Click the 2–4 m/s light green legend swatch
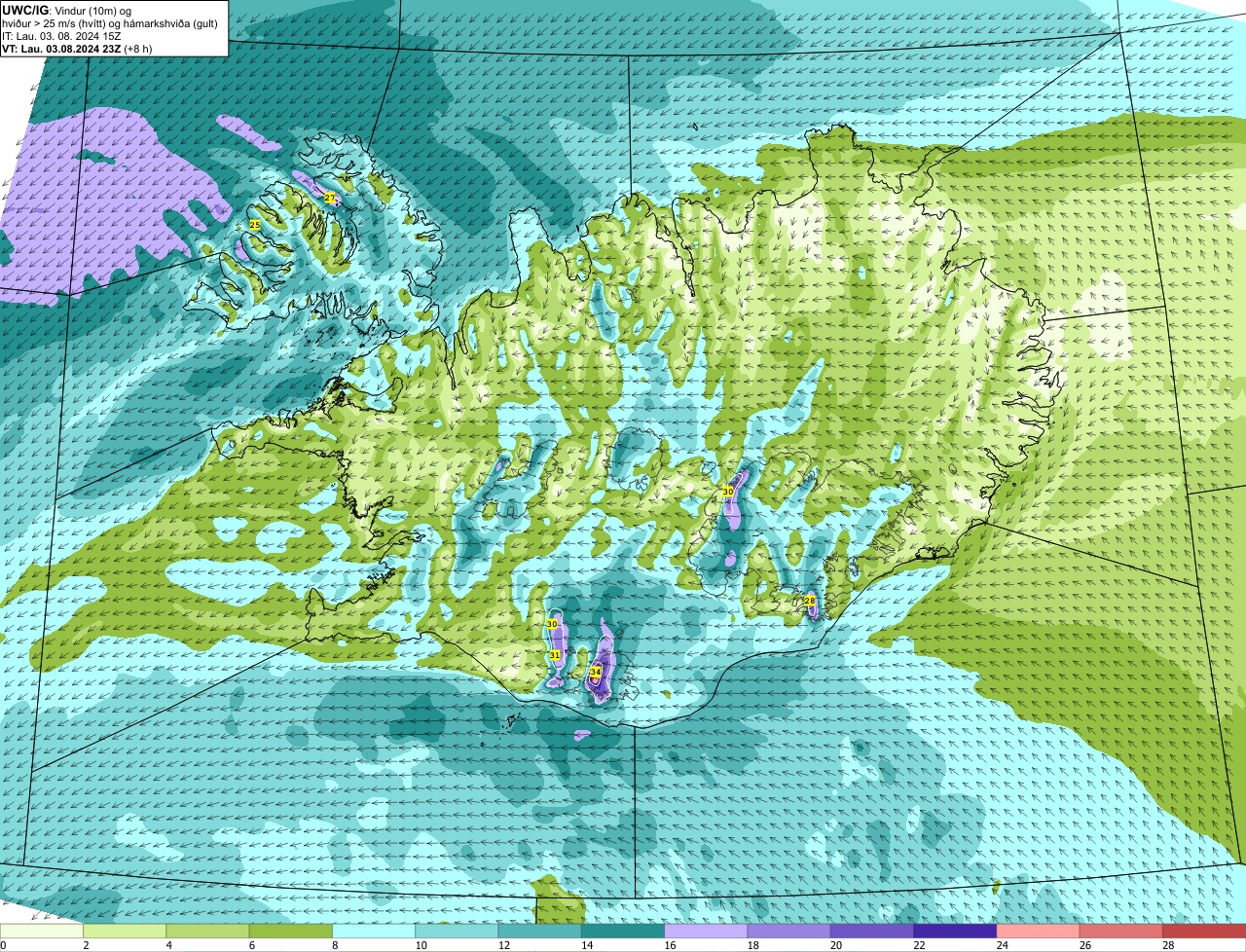Screen dimensions: 1246x952 126,932
